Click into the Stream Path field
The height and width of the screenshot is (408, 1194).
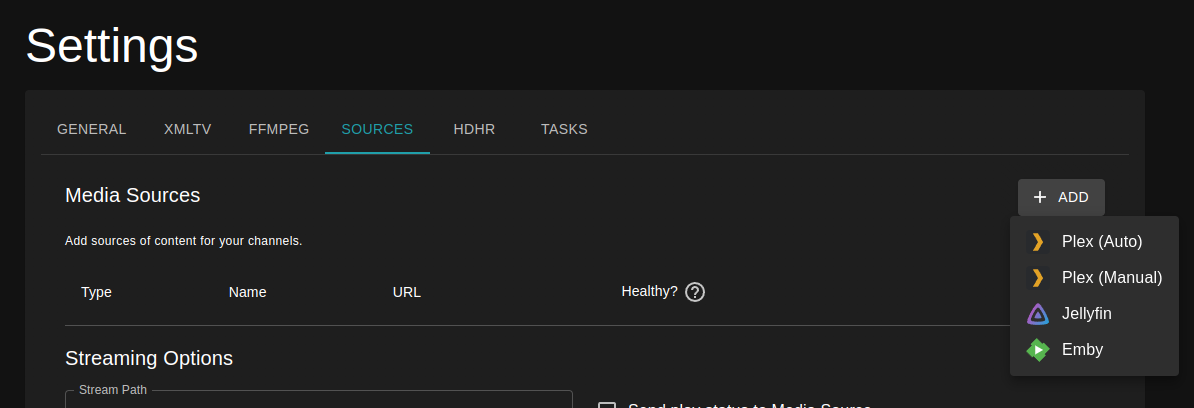coord(318,402)
